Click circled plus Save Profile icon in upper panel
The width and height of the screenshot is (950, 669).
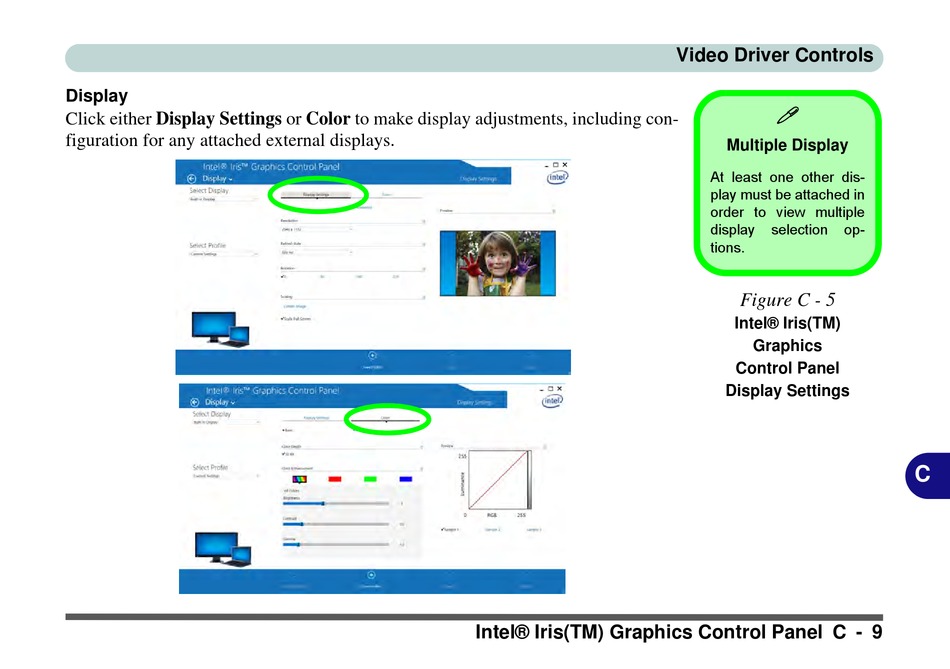373,356
